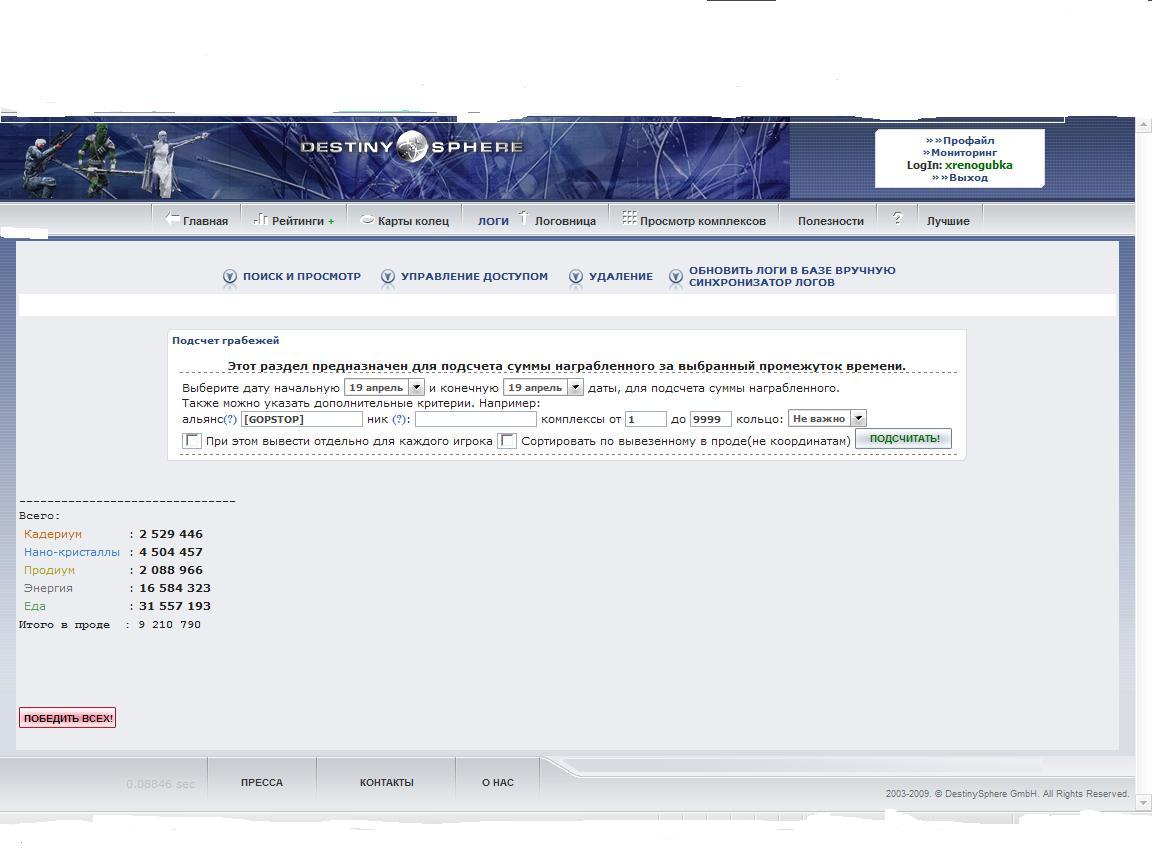Go to the Полезности menu item
1152x864 pixels.
click(x=830, y=221)
